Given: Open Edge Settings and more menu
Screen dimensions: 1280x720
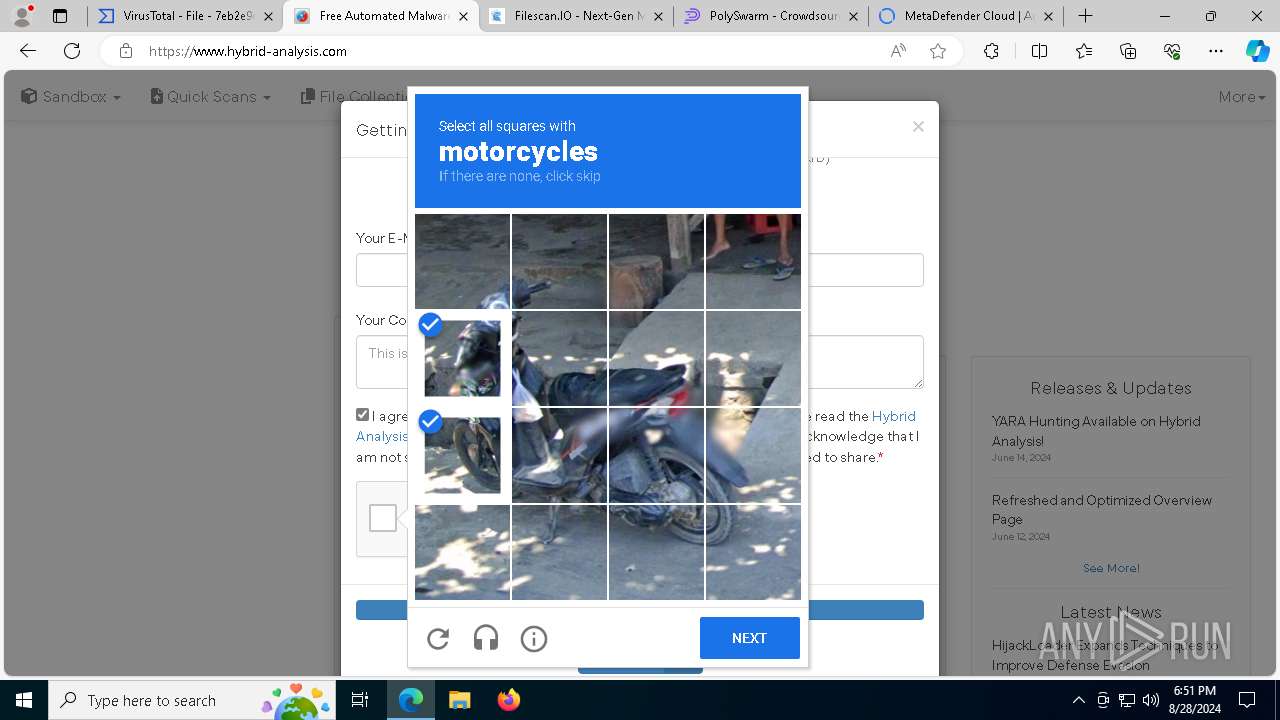Looking at the screenshot, I should point(1216,51).
